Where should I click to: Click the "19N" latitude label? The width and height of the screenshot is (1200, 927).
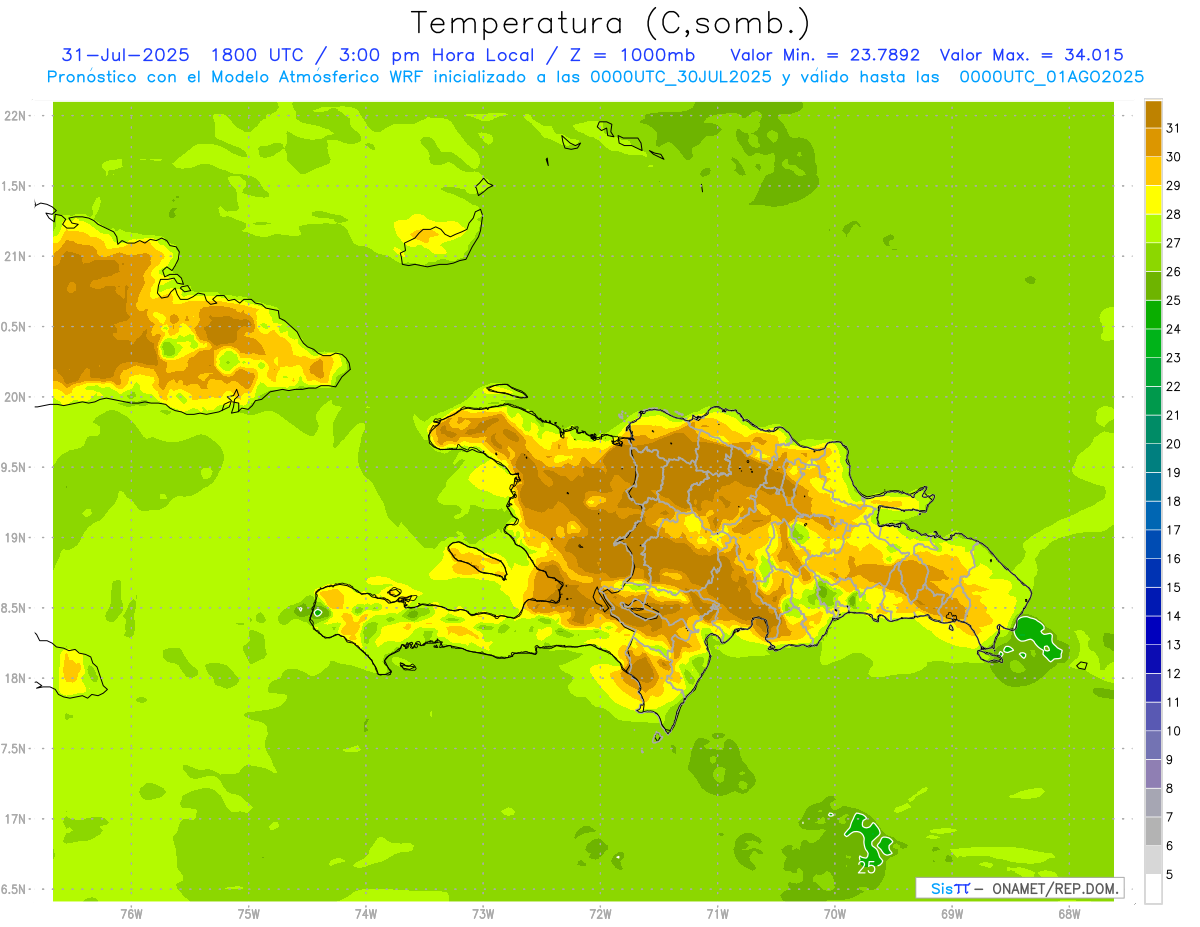click(x=17, y=538)
